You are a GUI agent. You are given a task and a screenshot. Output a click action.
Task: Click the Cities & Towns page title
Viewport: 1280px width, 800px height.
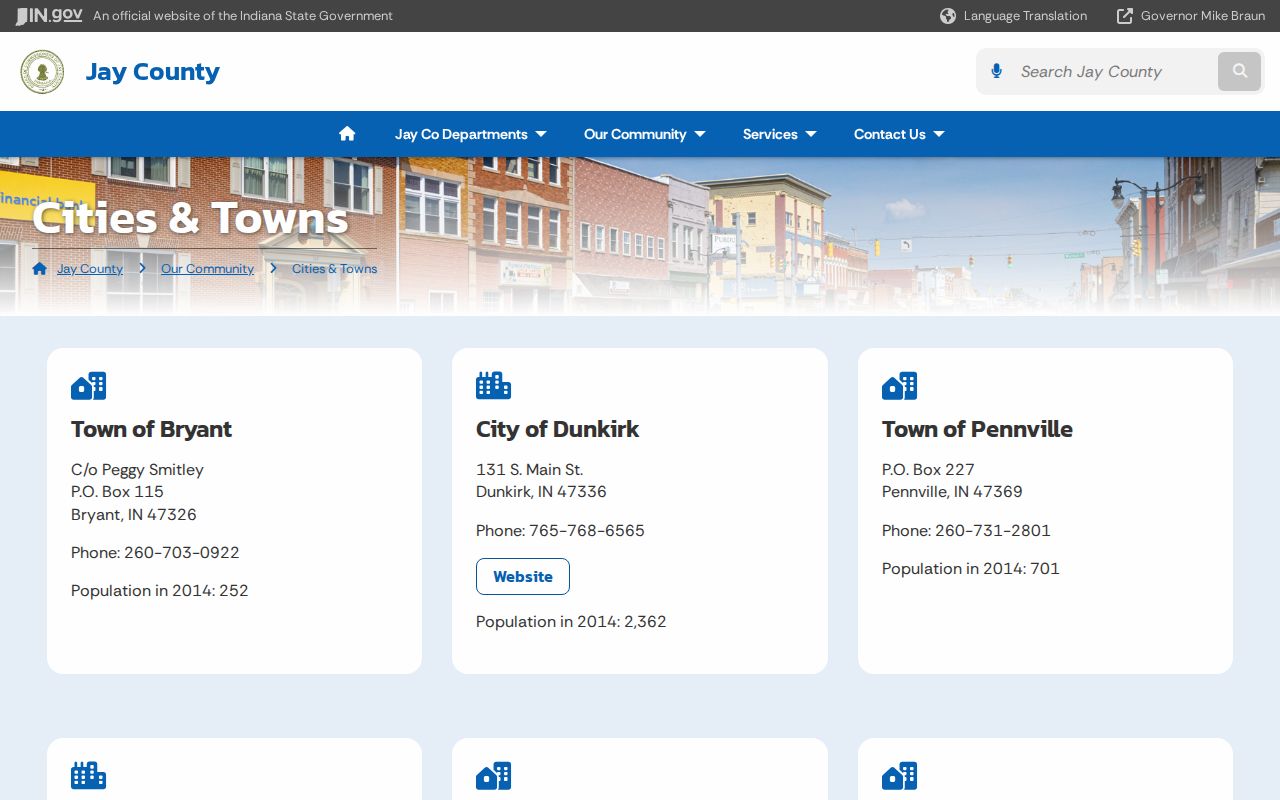pos(190,218)
